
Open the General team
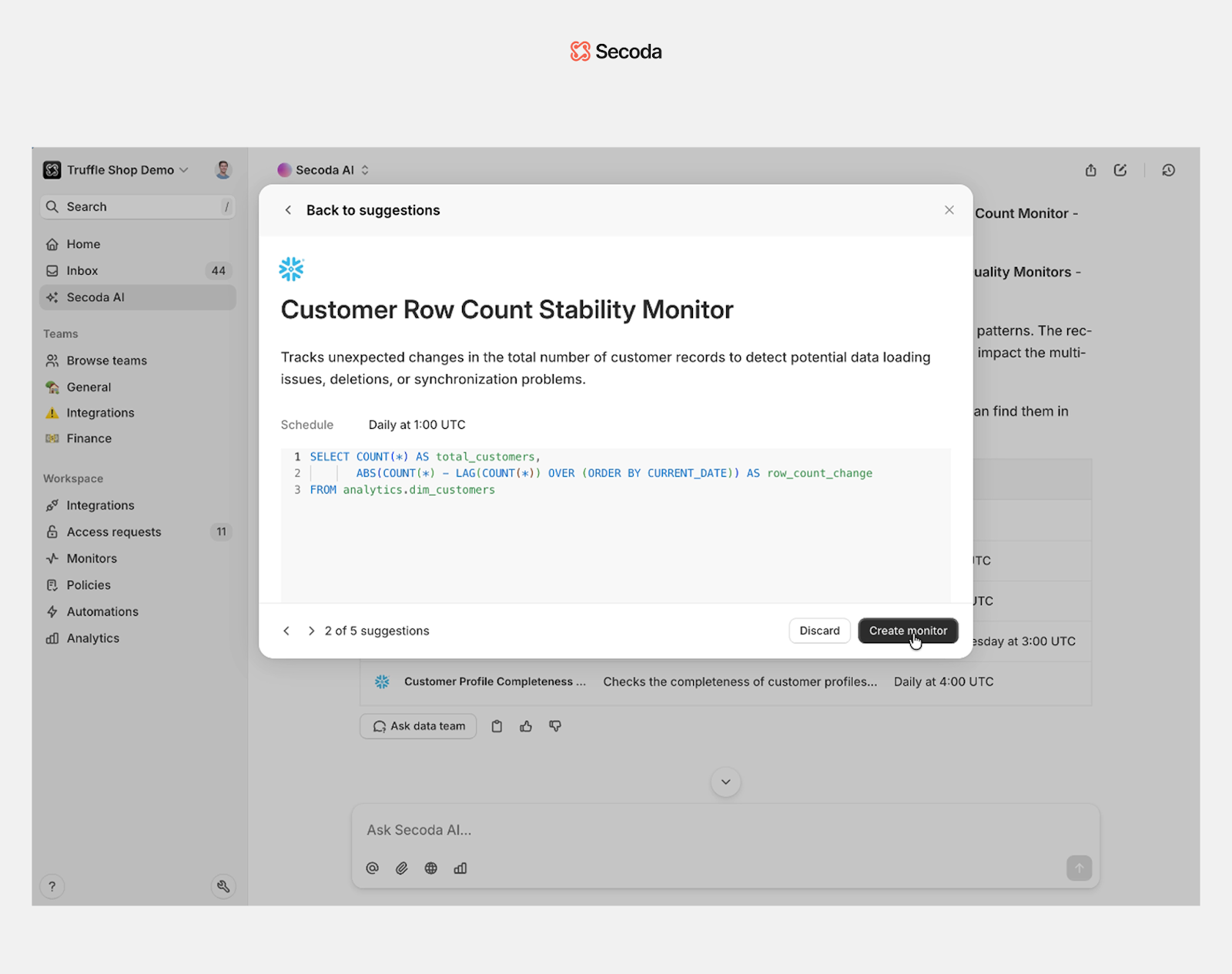(138, 387)
